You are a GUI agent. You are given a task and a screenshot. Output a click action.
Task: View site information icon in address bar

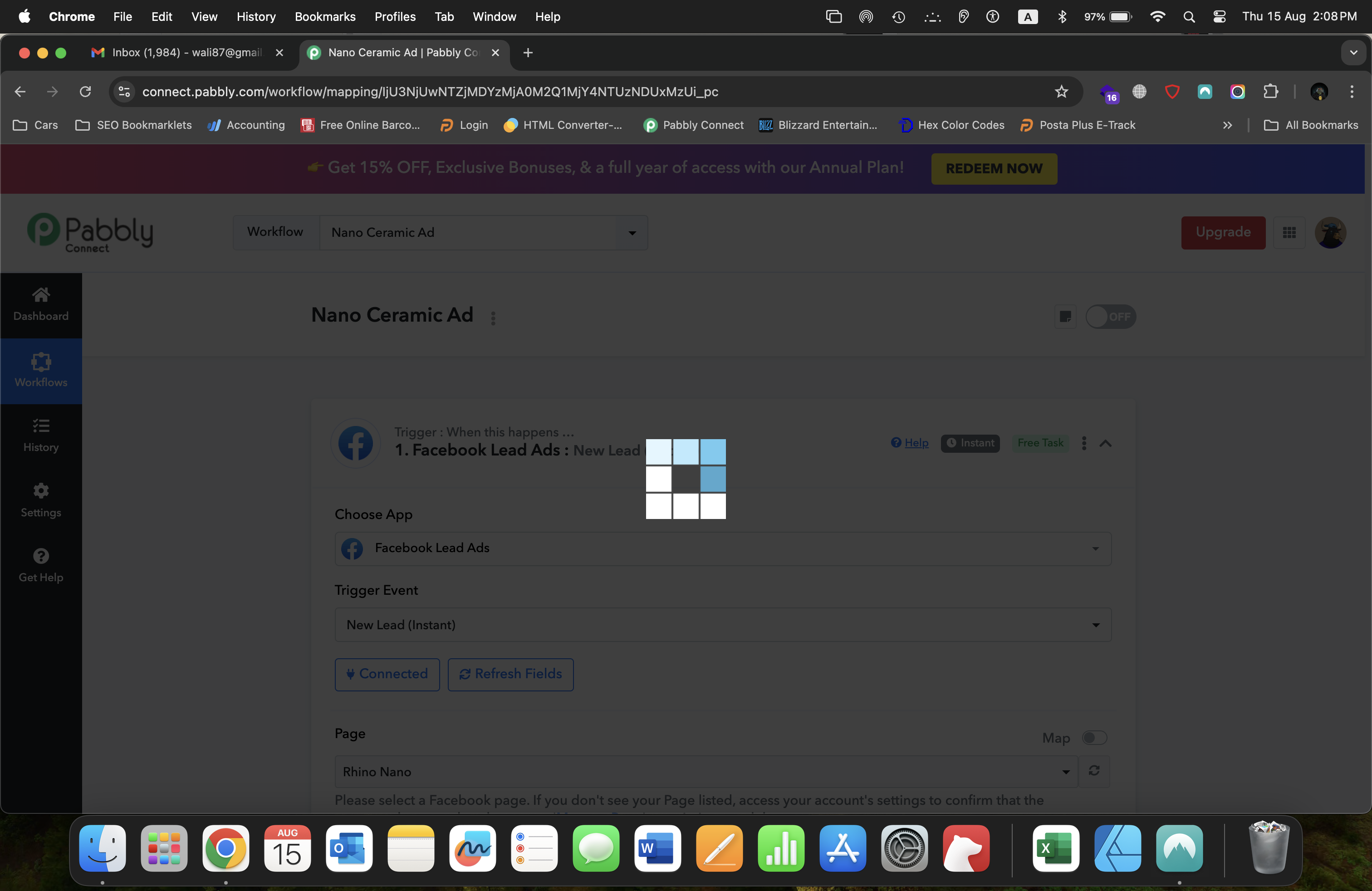click(124, 92)
